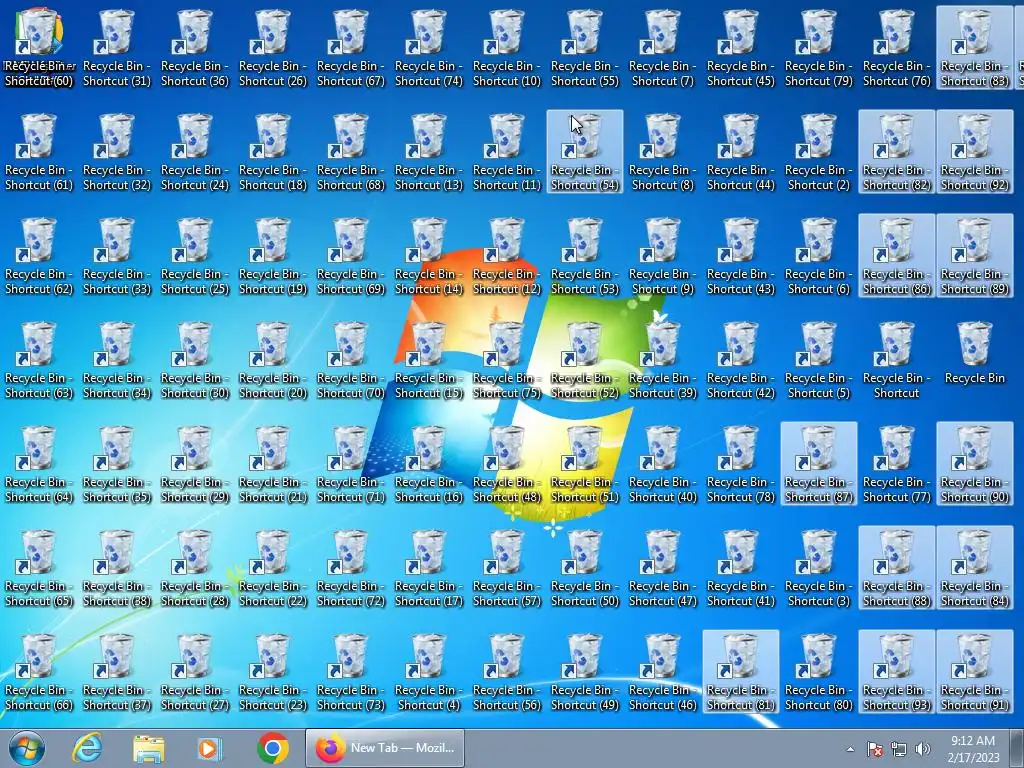
Task: Select Recycle Bin - Shortcut (63)
Action: coord(39,359)
